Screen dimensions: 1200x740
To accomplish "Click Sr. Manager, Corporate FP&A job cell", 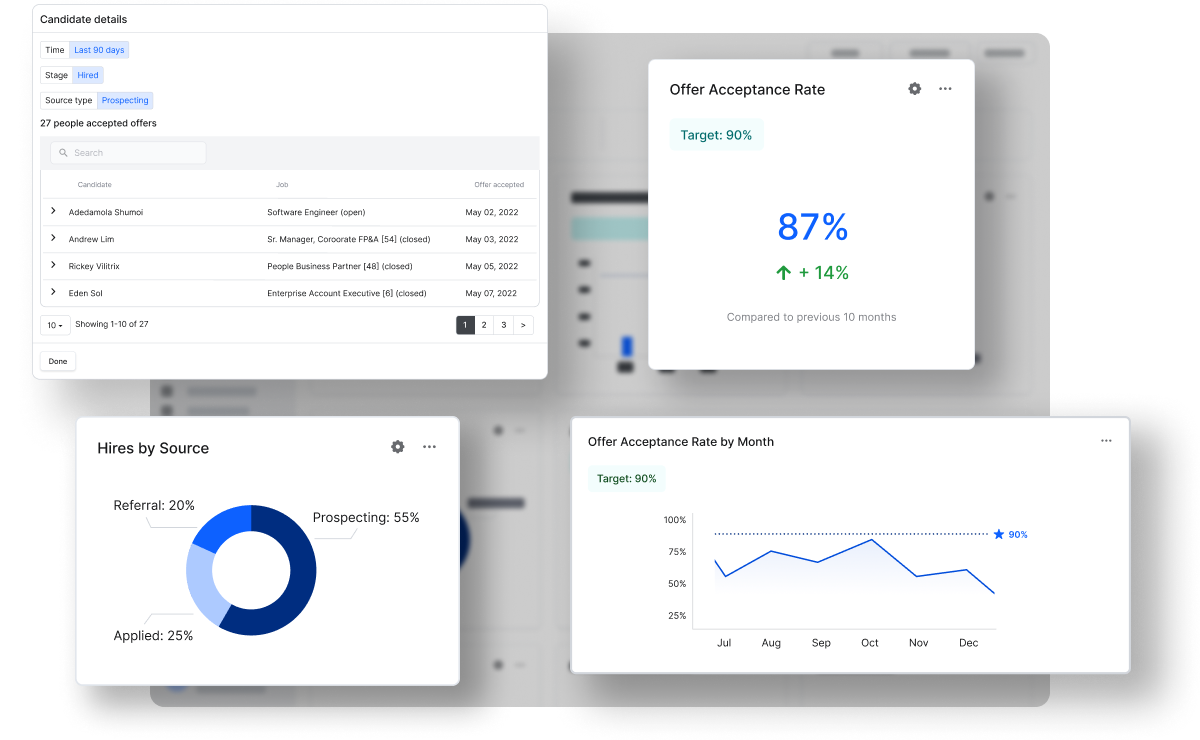I will coord(348,239).
